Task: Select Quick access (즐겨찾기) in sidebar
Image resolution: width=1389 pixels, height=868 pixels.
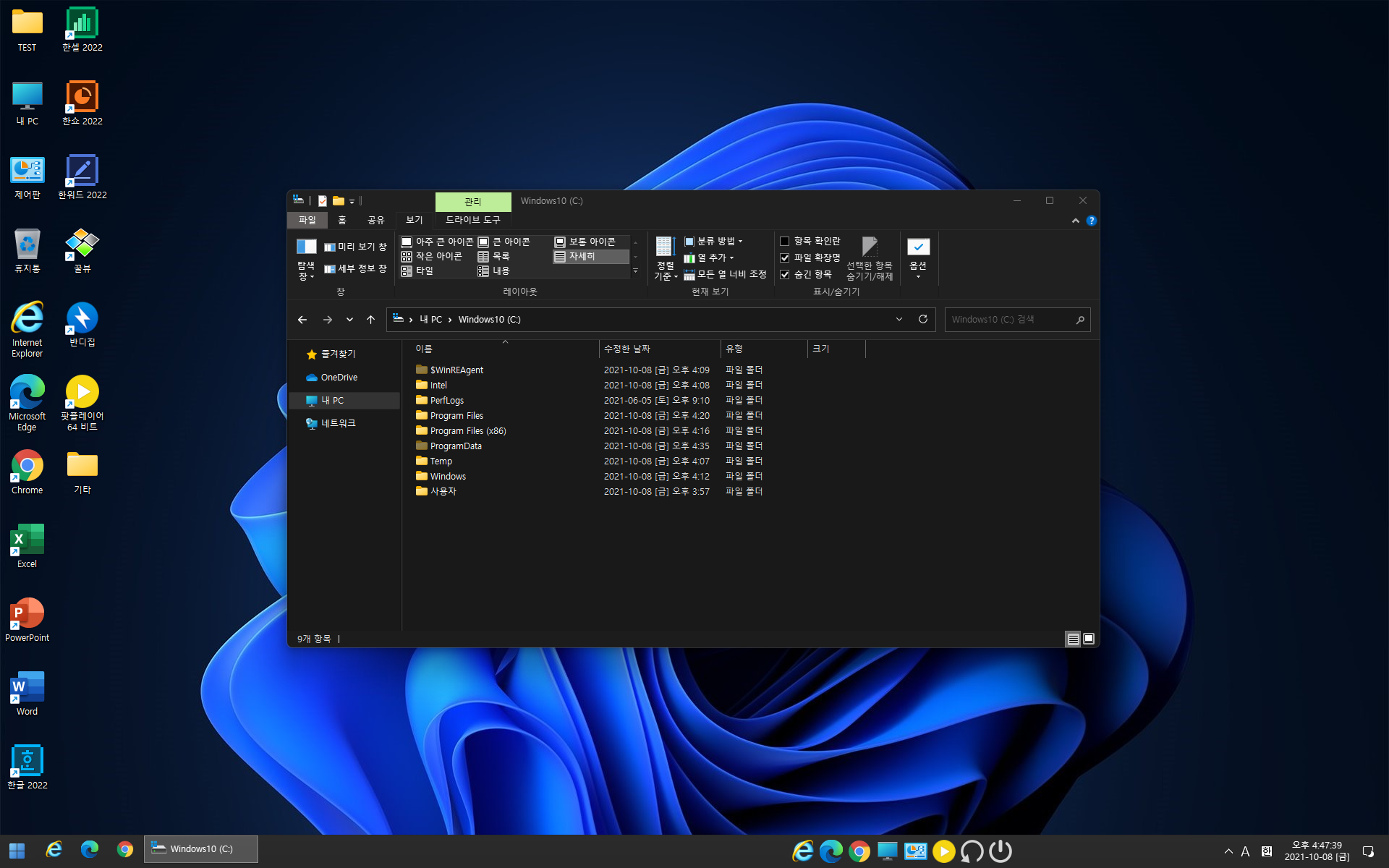Action: click(331, 354)
